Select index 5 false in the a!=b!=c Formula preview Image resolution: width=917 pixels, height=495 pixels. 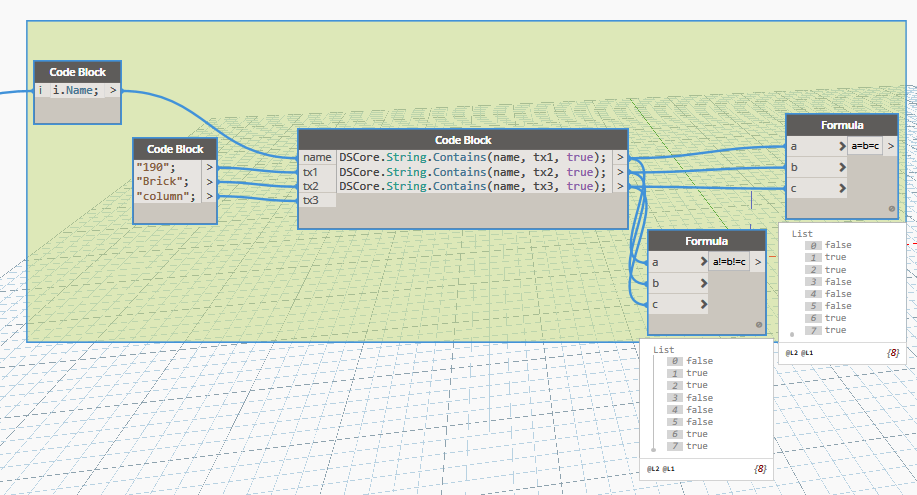click(x=690, y=422)
